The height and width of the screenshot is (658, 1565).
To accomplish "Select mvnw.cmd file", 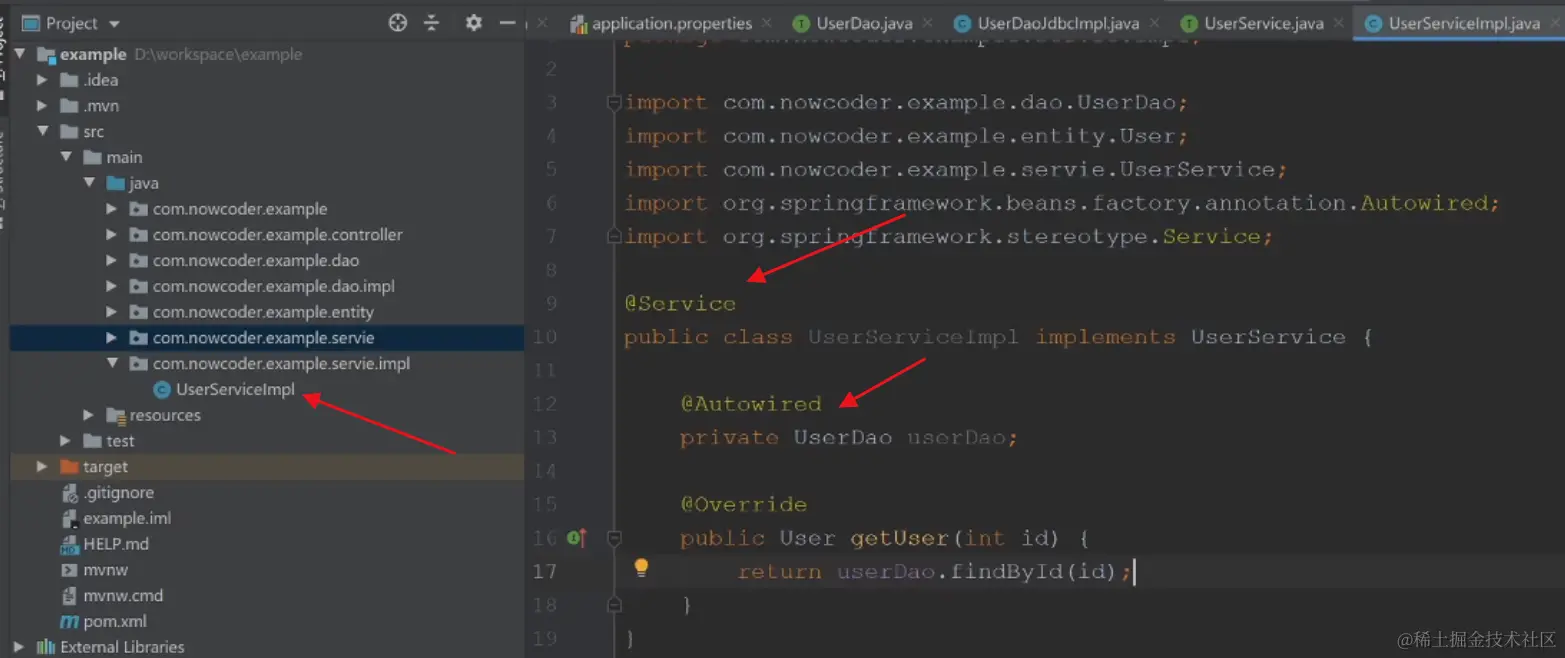I will click(123, 596).
